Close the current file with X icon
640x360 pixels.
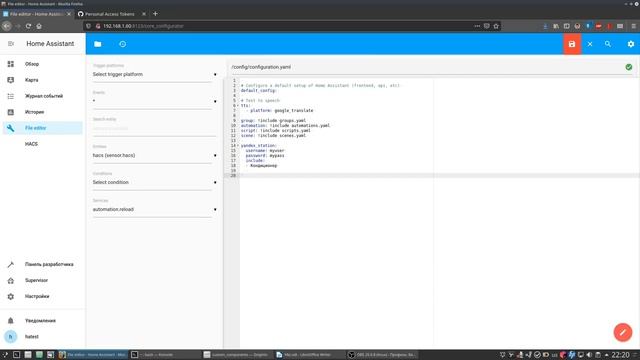point(590,44)
